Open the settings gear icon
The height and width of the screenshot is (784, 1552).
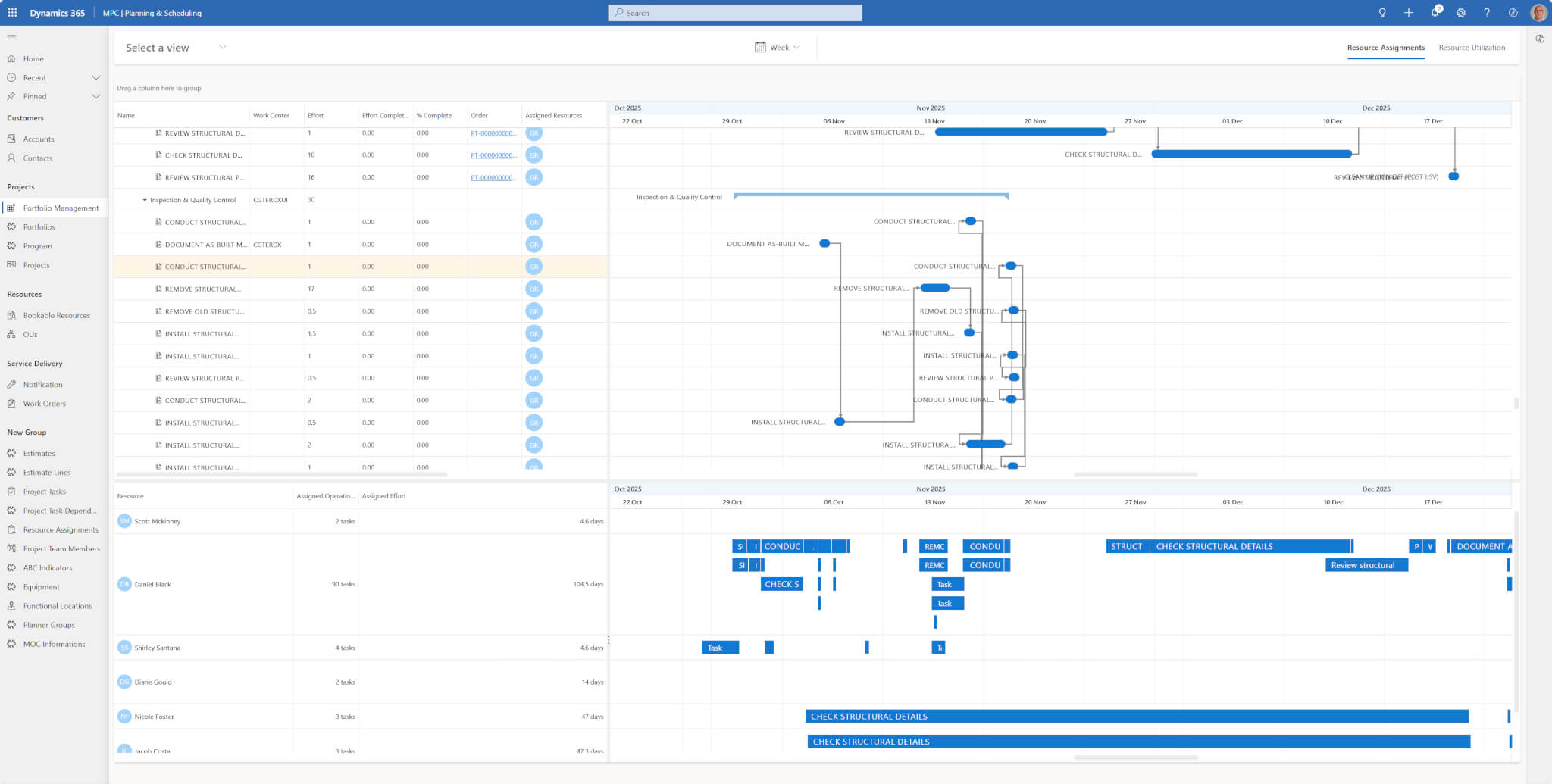pyautogui.click(x=1460, y=13)
